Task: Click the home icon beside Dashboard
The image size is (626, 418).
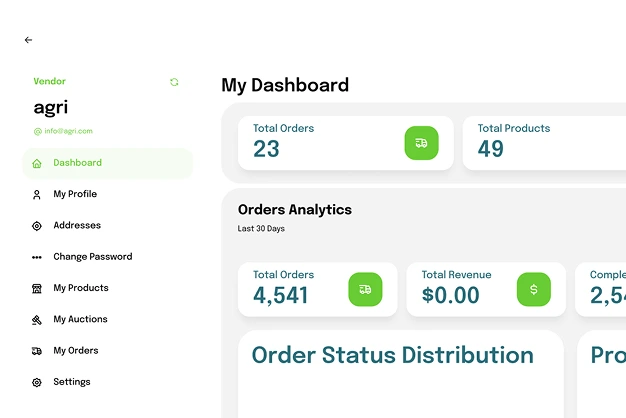Action: 37,163
